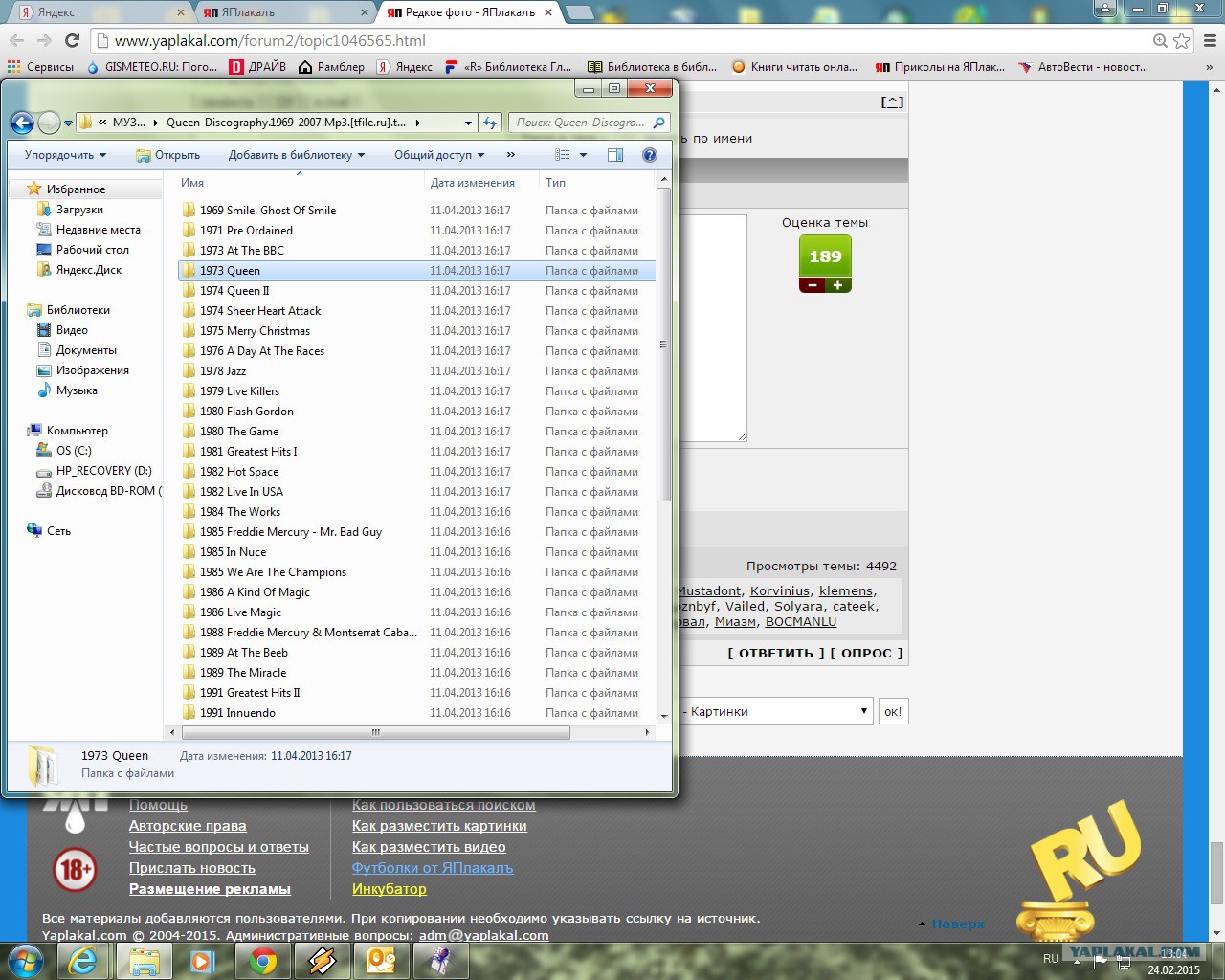Bookmark the page with the star icon

click(x=1182, y=40)
